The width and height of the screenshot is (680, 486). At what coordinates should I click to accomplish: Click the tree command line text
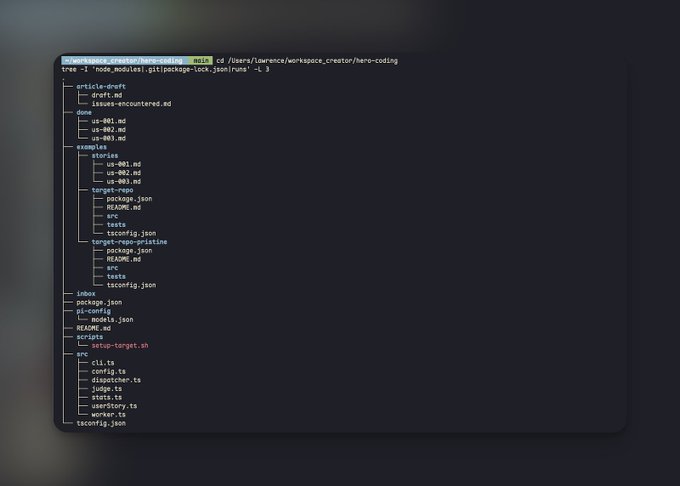pyautogui.click(x=165, y=69)
